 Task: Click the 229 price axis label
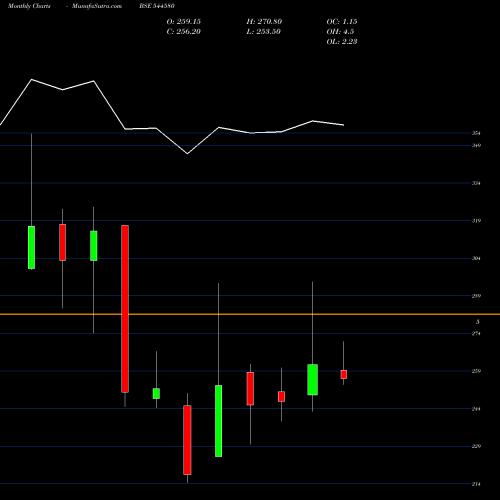tap(476, 446)
